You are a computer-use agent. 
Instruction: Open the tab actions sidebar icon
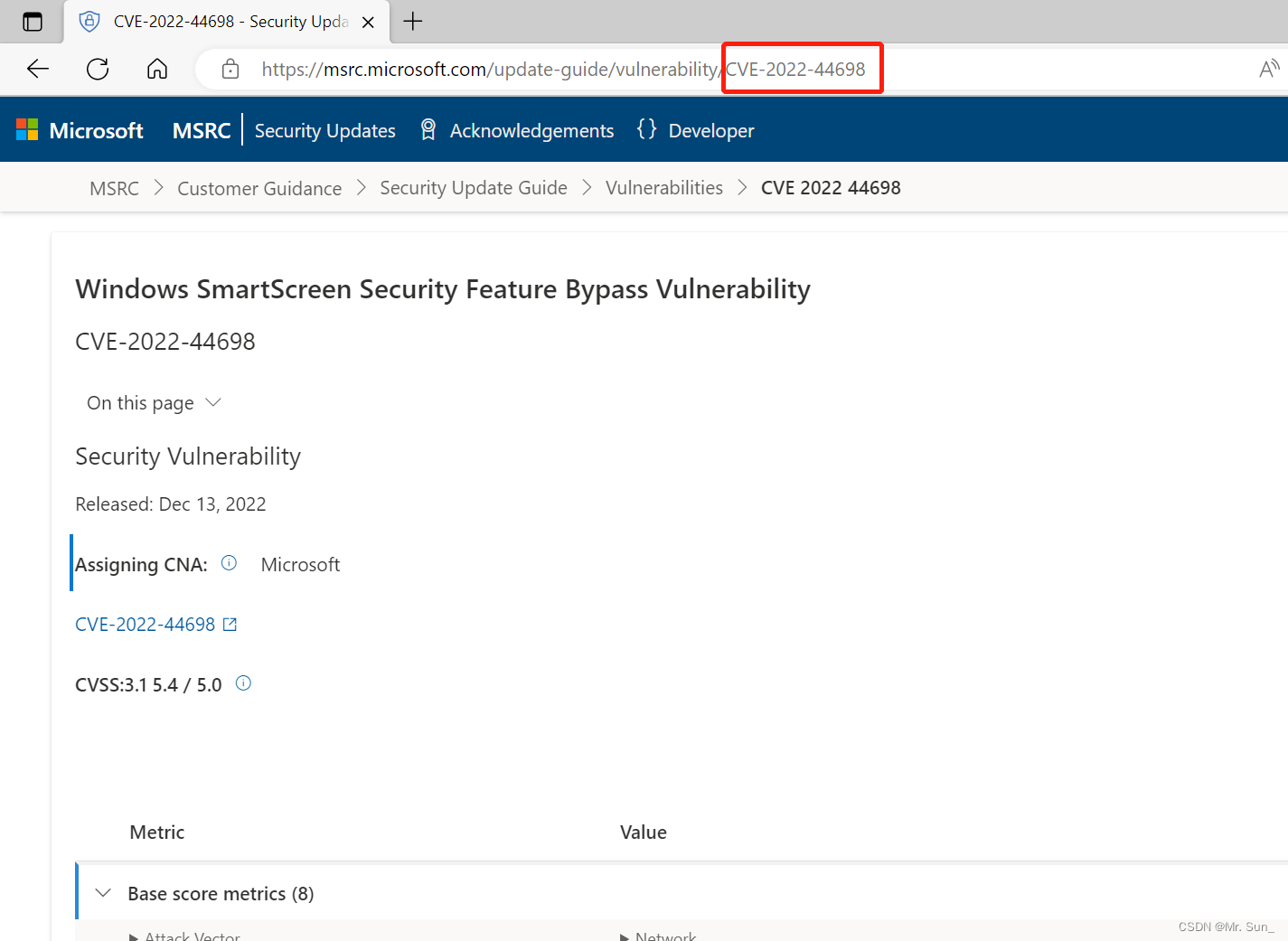[x=33, y=22]
